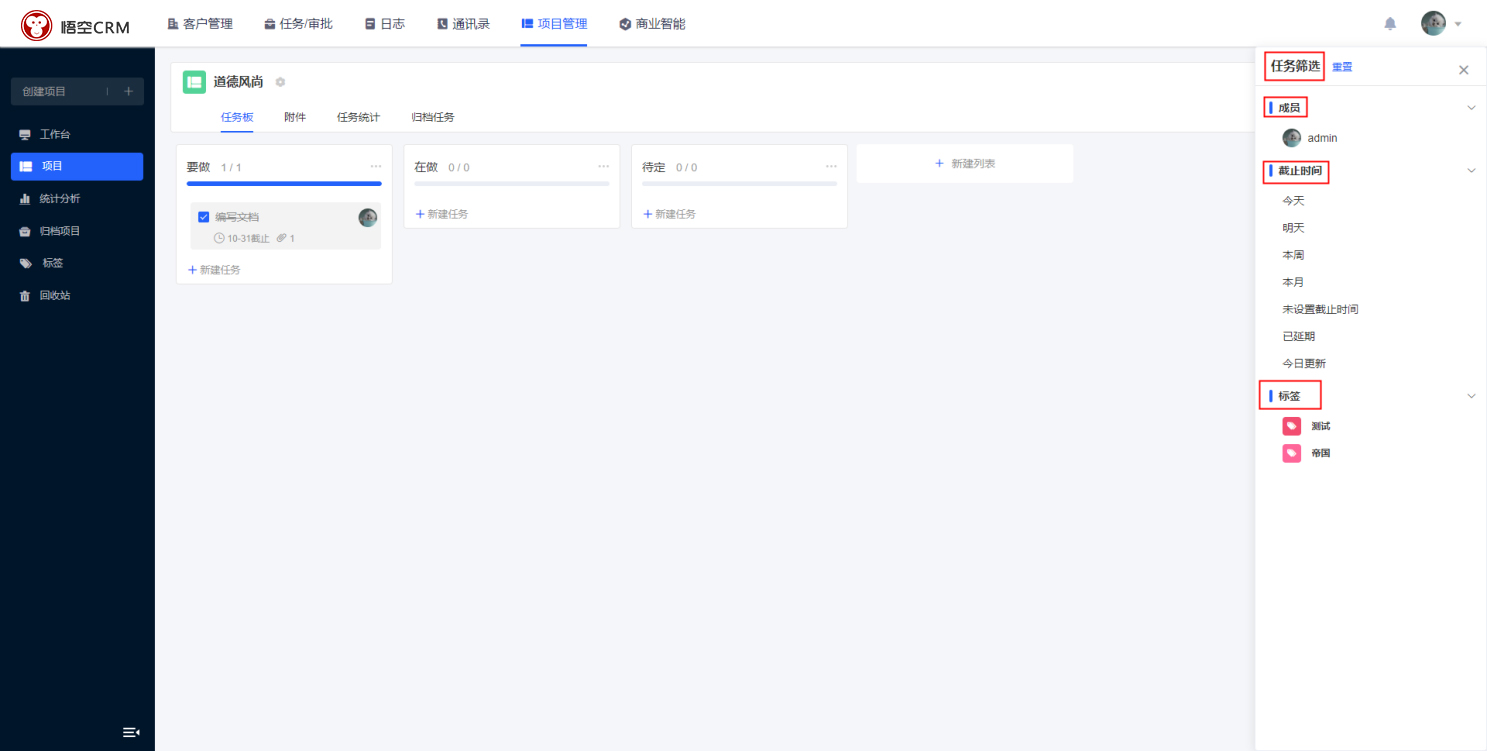The width and height of the screenshot is (1487, 751).
Task: Switch to the 归档任务 tab
Action: (433, 117)
